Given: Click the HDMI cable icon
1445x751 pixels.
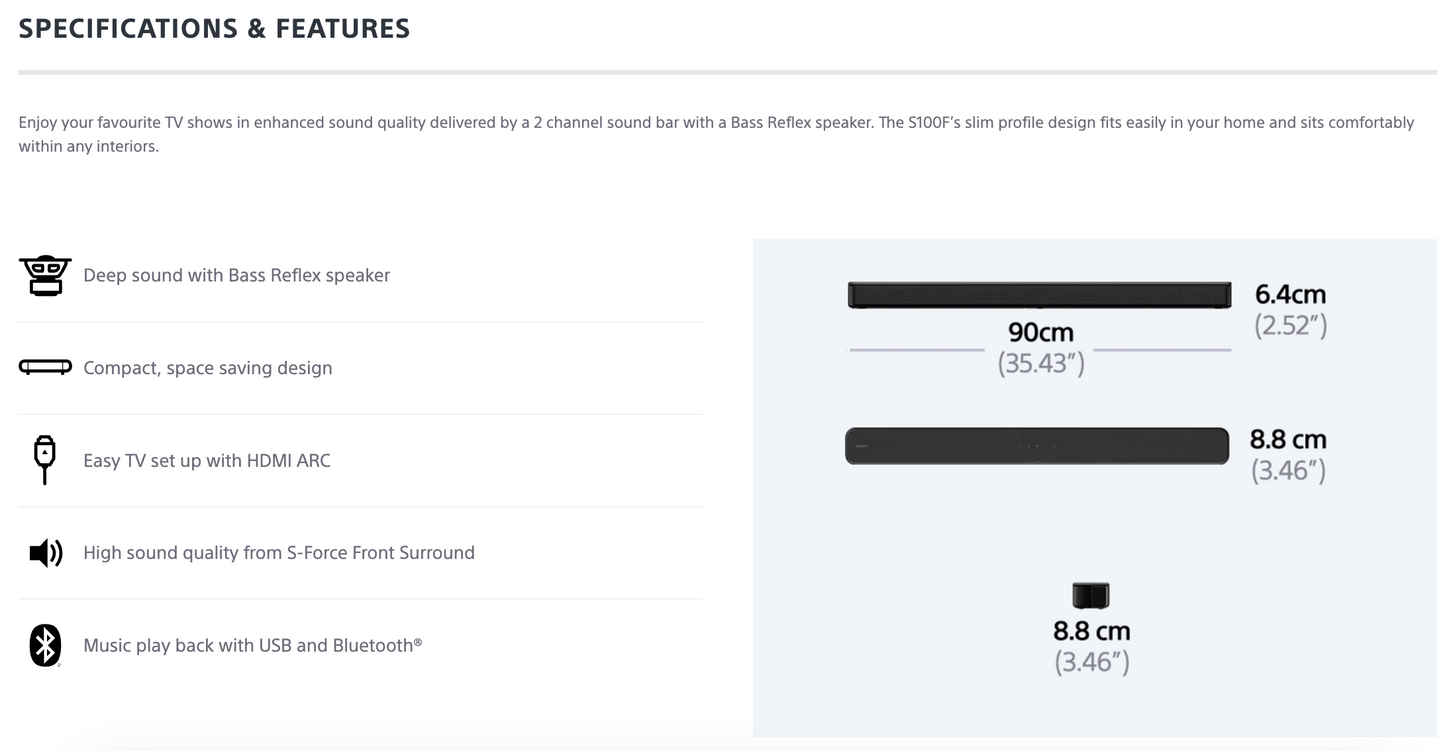Looking at the screenshot, I should point(45,460).
